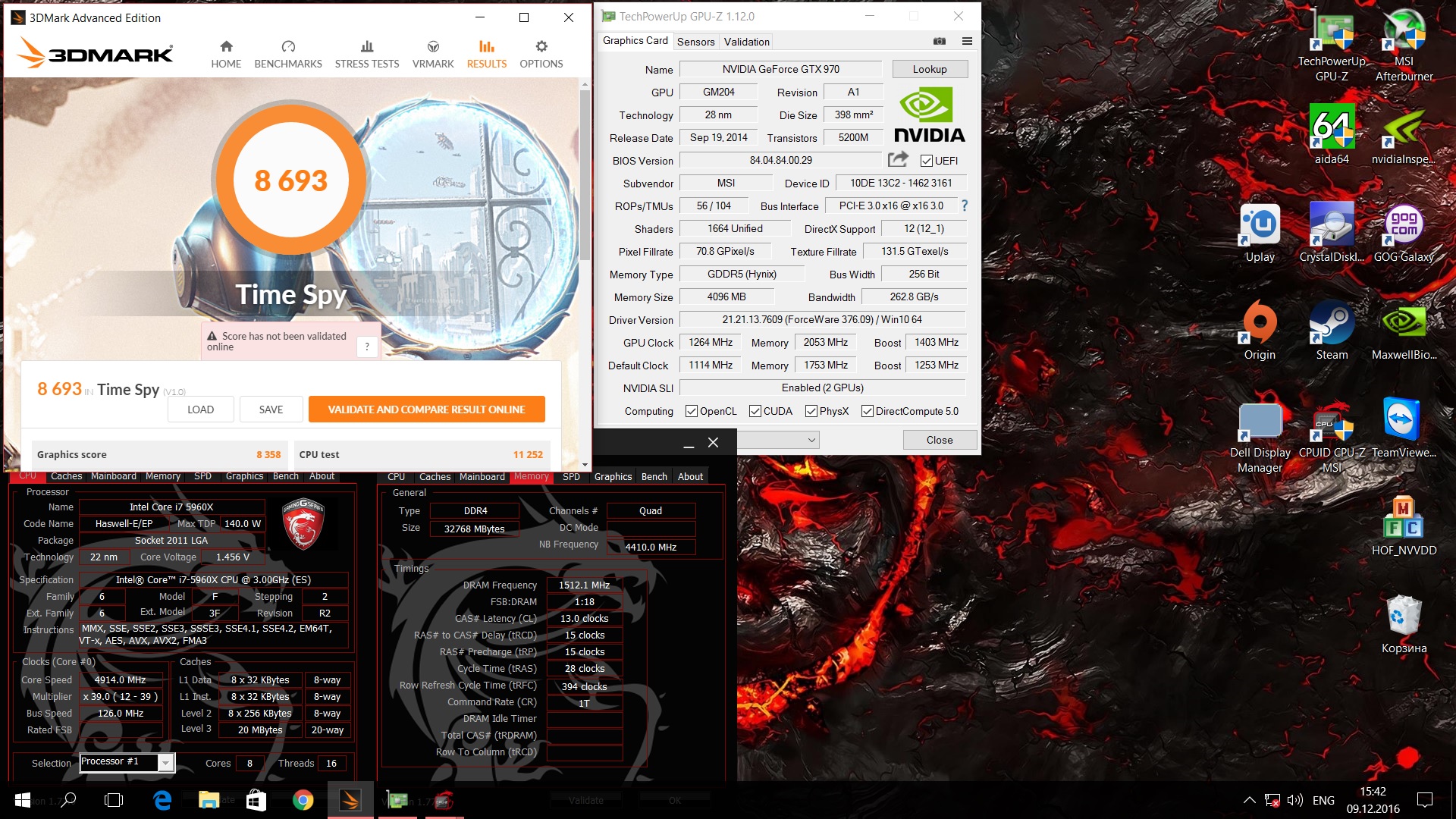The height and width of the screenshot is (819, 1456).
Task: Open Task View on the taskbar
Action: [x=114, y=800]
